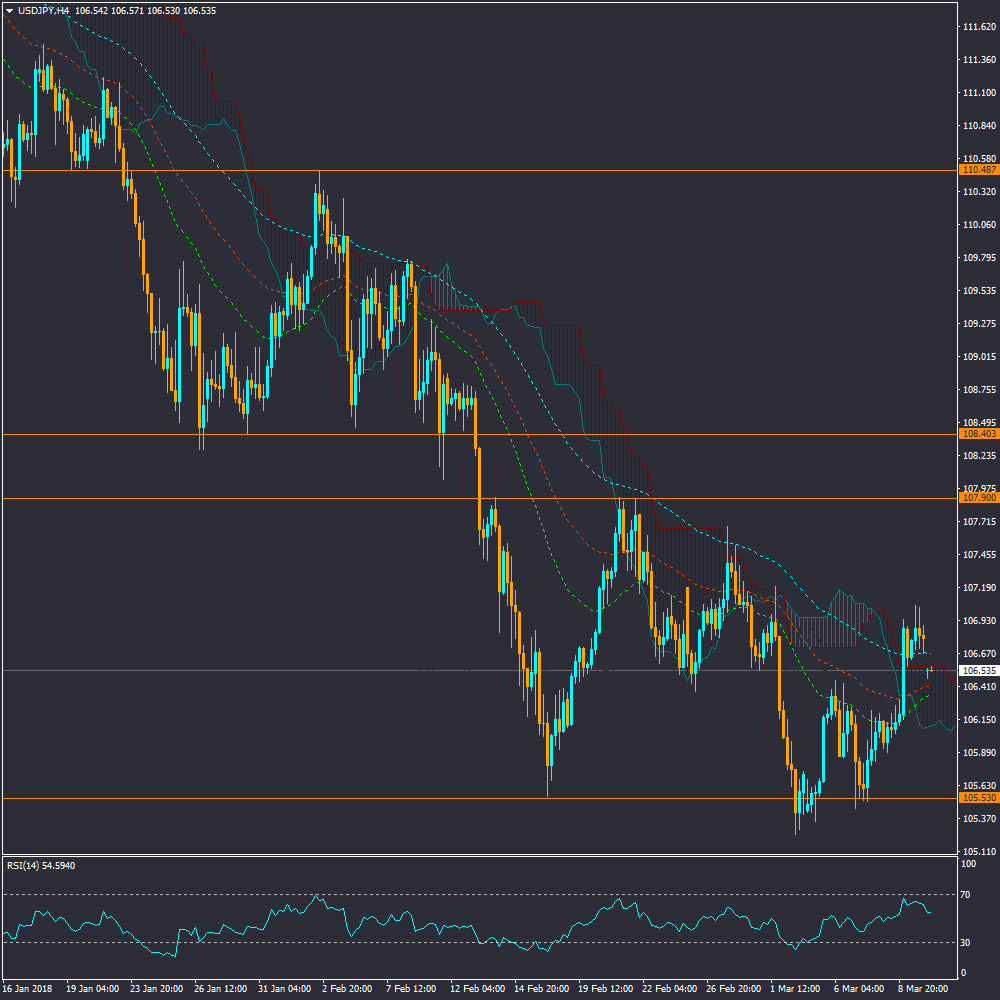Click the RSI scale value 70
The width and height of the screenshot is (1000, 1000).
coord(966,894)
